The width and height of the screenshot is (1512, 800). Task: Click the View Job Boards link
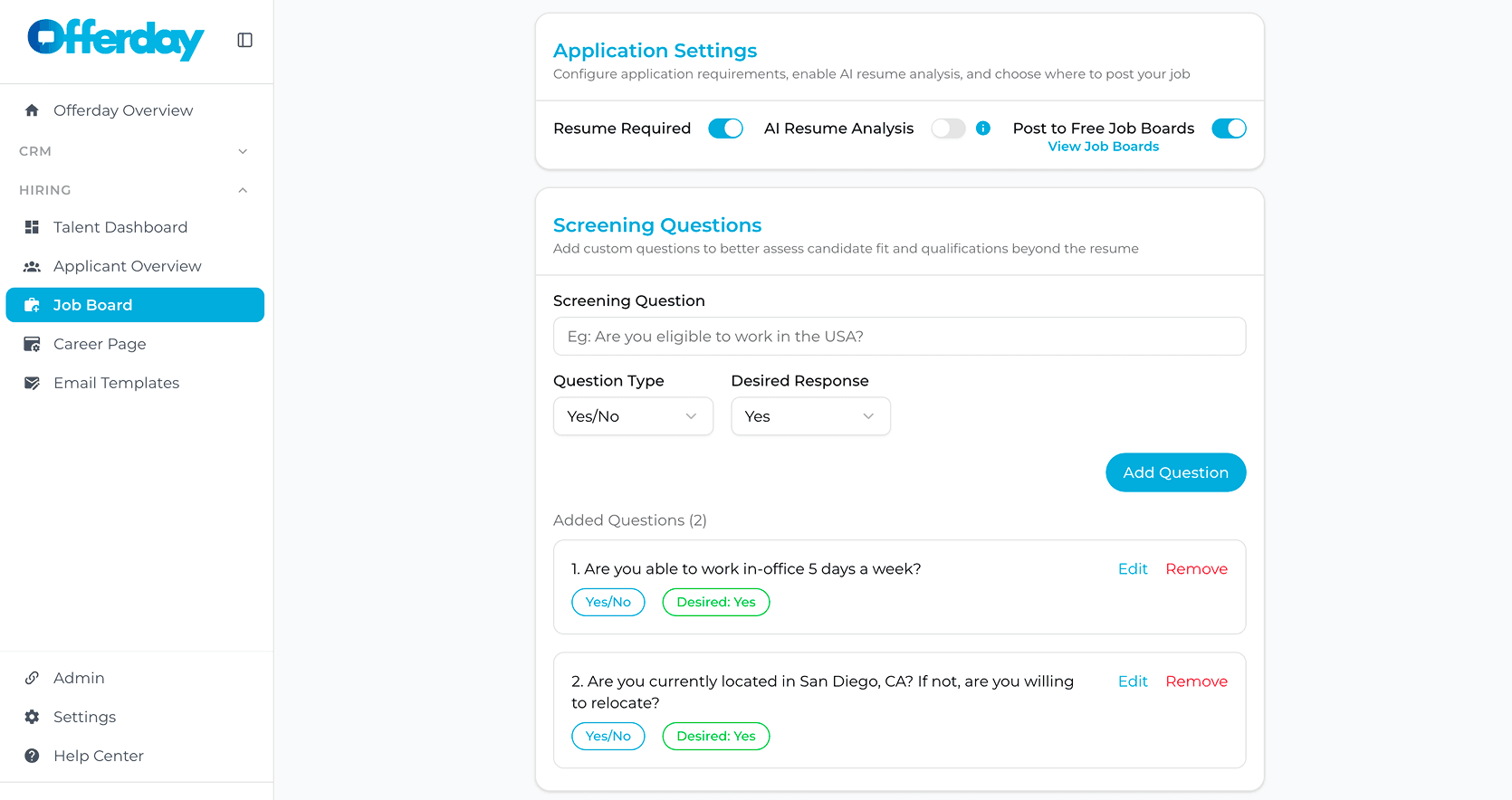click(x=1103, y=147)
